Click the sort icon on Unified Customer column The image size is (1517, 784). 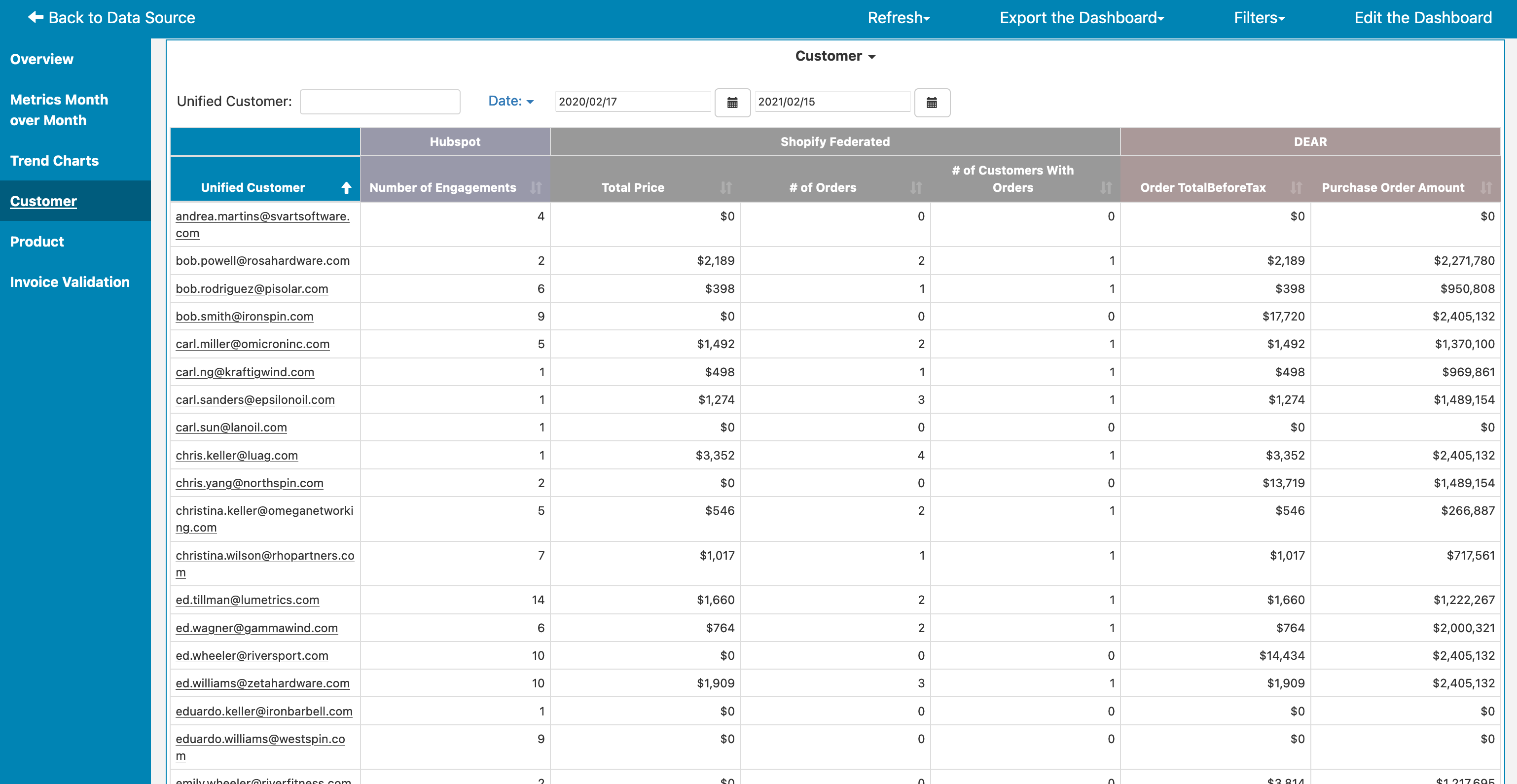348,187
